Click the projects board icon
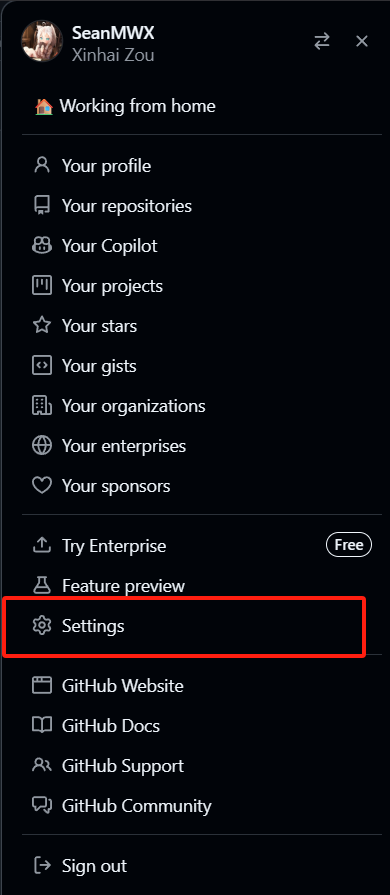The image size is (390, 895). 42,285
